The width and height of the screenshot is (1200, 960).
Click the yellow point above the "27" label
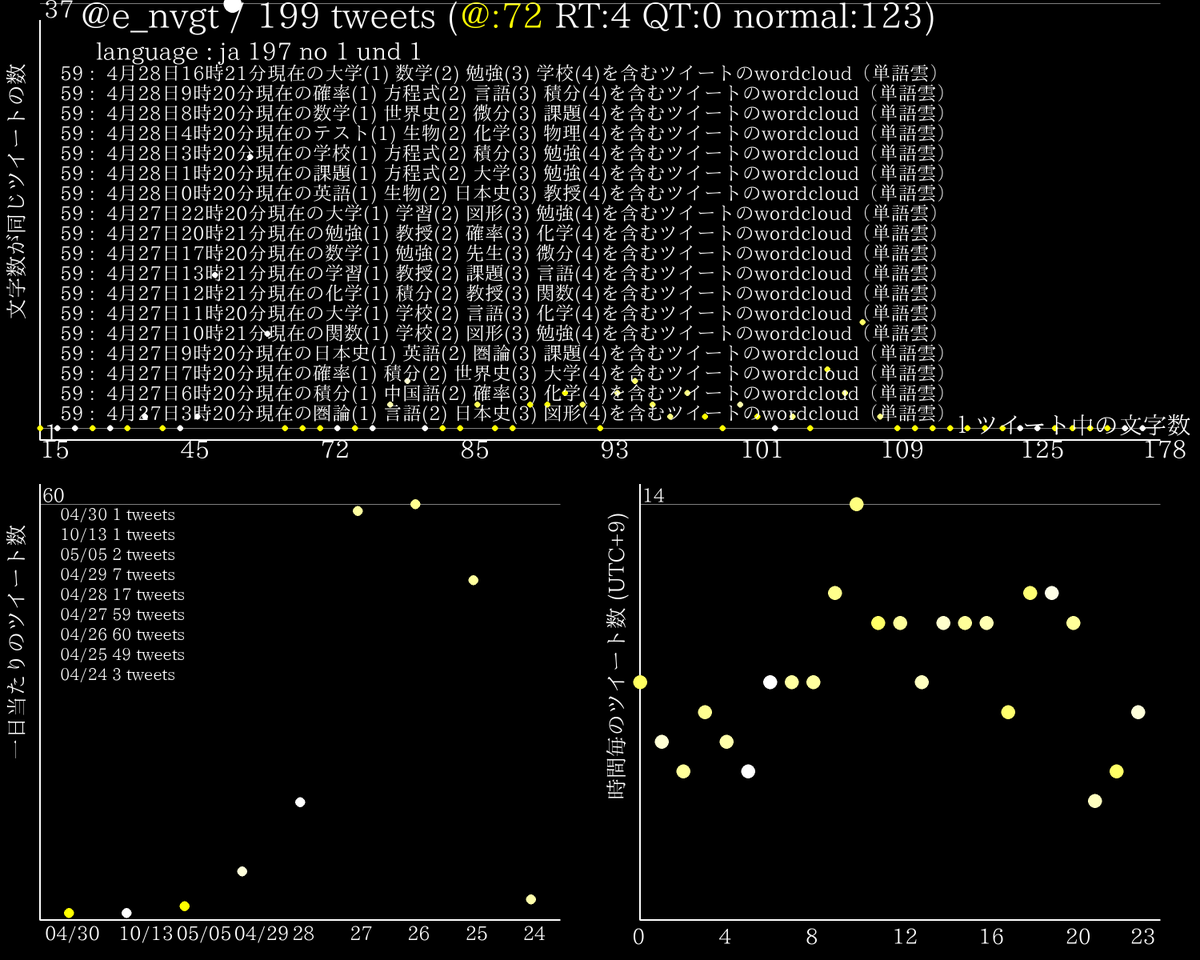pos(357,510)
